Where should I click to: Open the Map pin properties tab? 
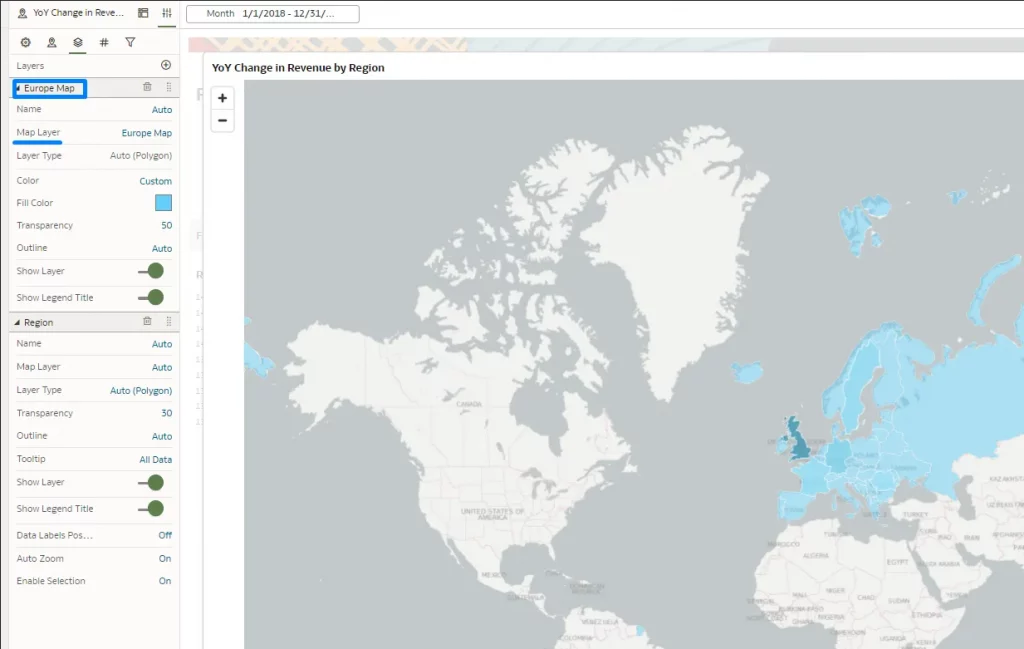[x=51, y=43]
